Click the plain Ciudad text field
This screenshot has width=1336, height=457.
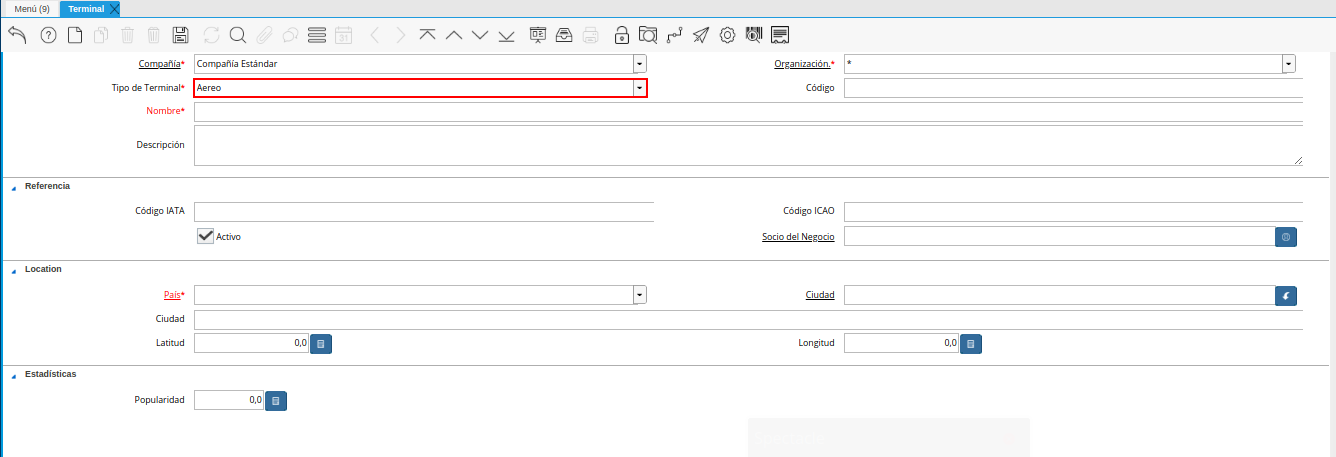748,319
